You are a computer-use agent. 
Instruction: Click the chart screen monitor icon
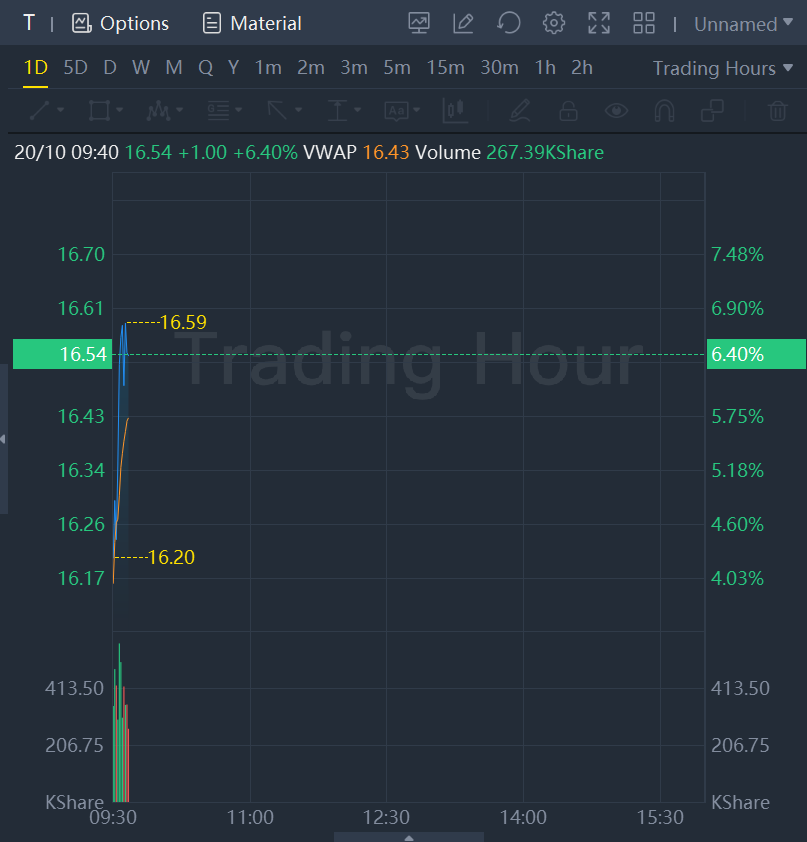(419, 24)
